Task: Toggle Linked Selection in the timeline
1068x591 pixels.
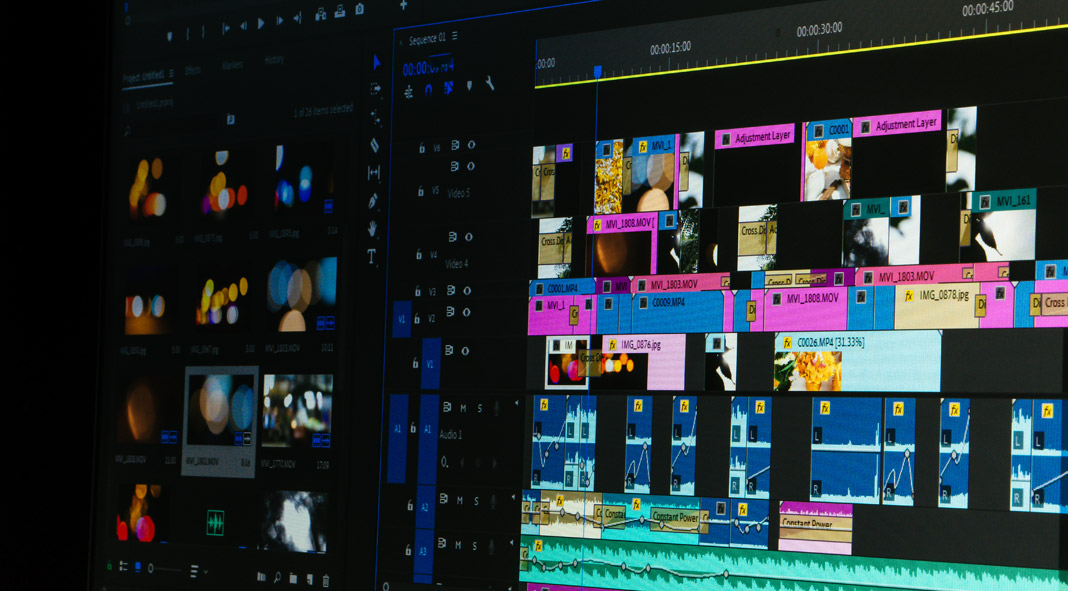Action: [x=449, y=87]
